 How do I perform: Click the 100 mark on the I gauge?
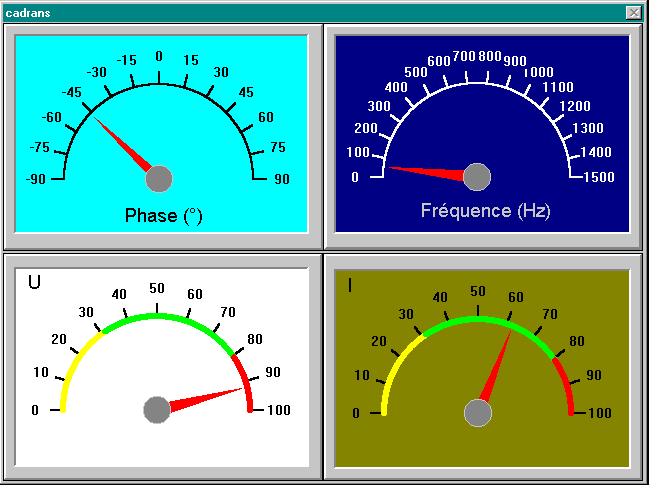pos(600,413)
